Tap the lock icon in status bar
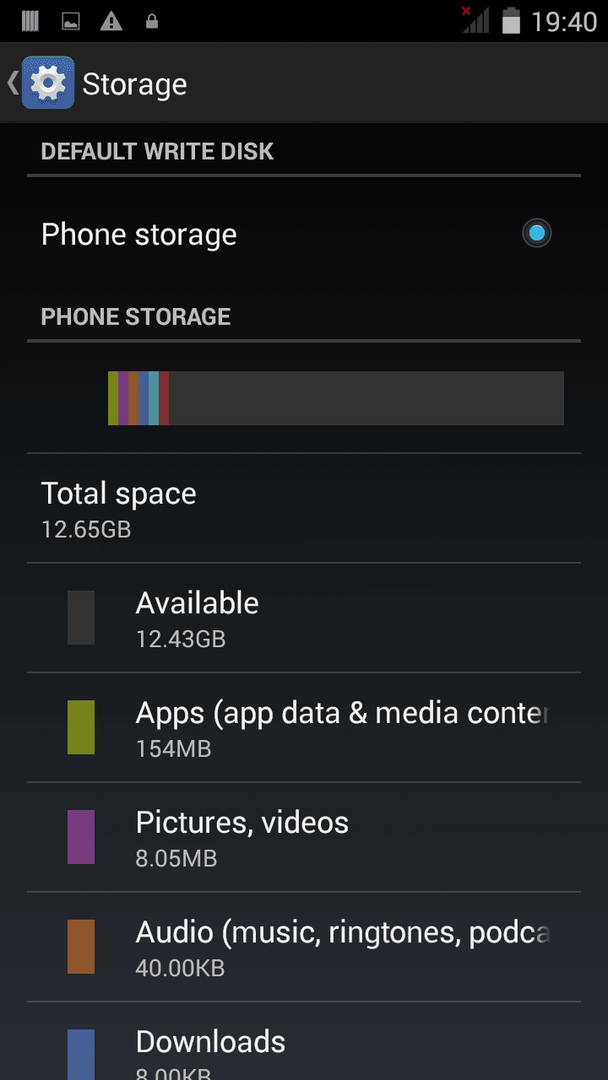The image size is (608, 1080). click(x=152, y=21)
